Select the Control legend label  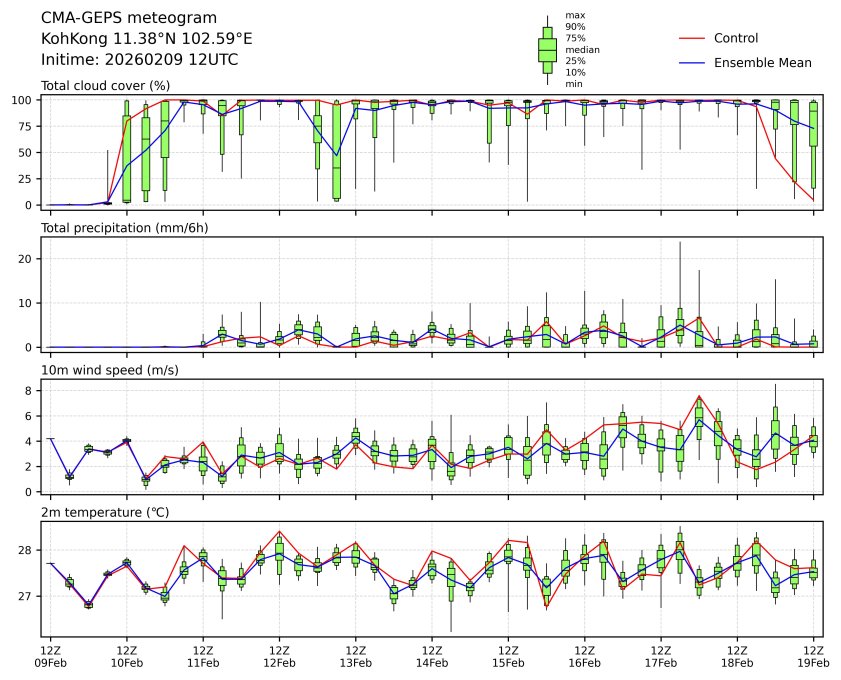(x=736, y=38)
